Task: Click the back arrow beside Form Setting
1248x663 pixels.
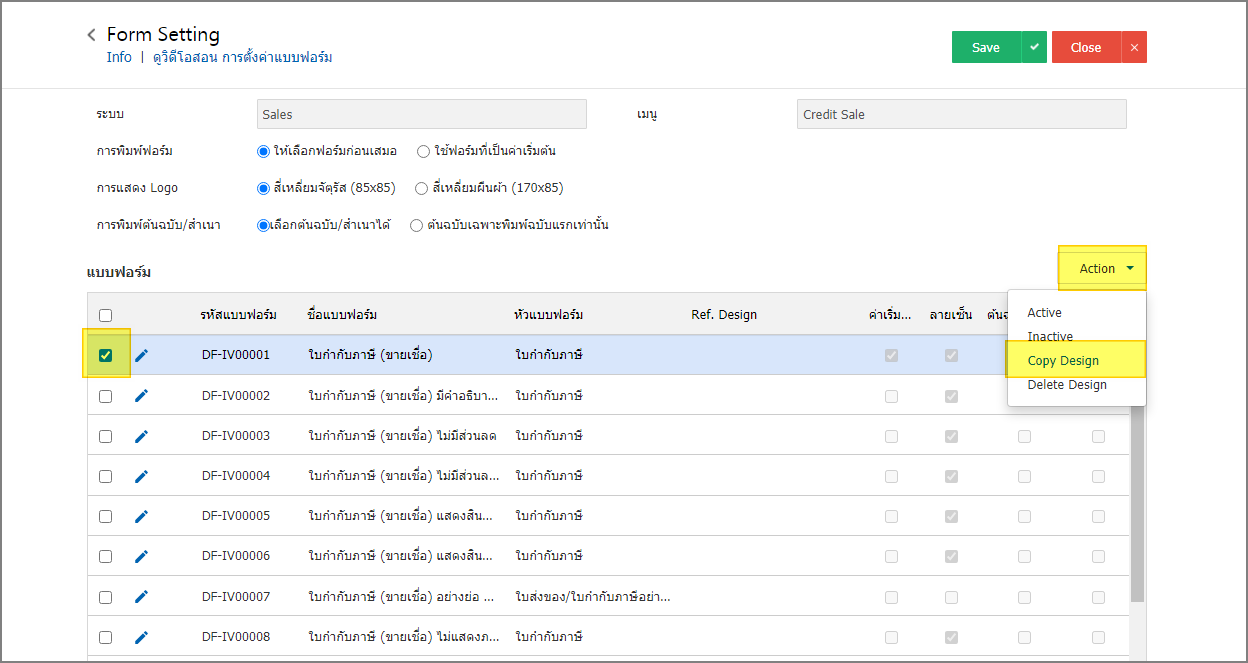Action: click(92, 35)
